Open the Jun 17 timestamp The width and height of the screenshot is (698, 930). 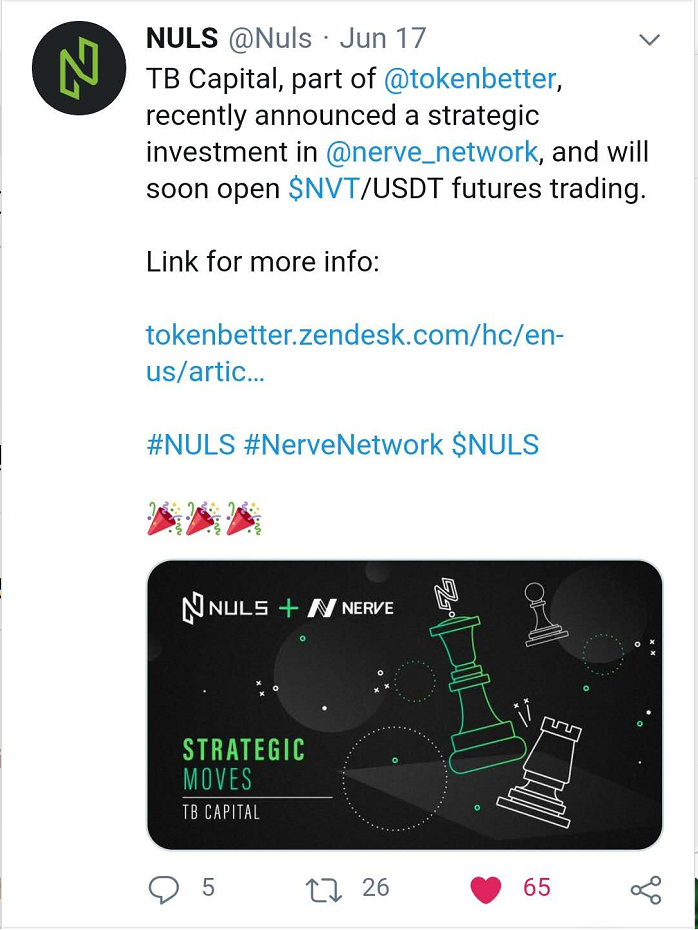point(383,39)
